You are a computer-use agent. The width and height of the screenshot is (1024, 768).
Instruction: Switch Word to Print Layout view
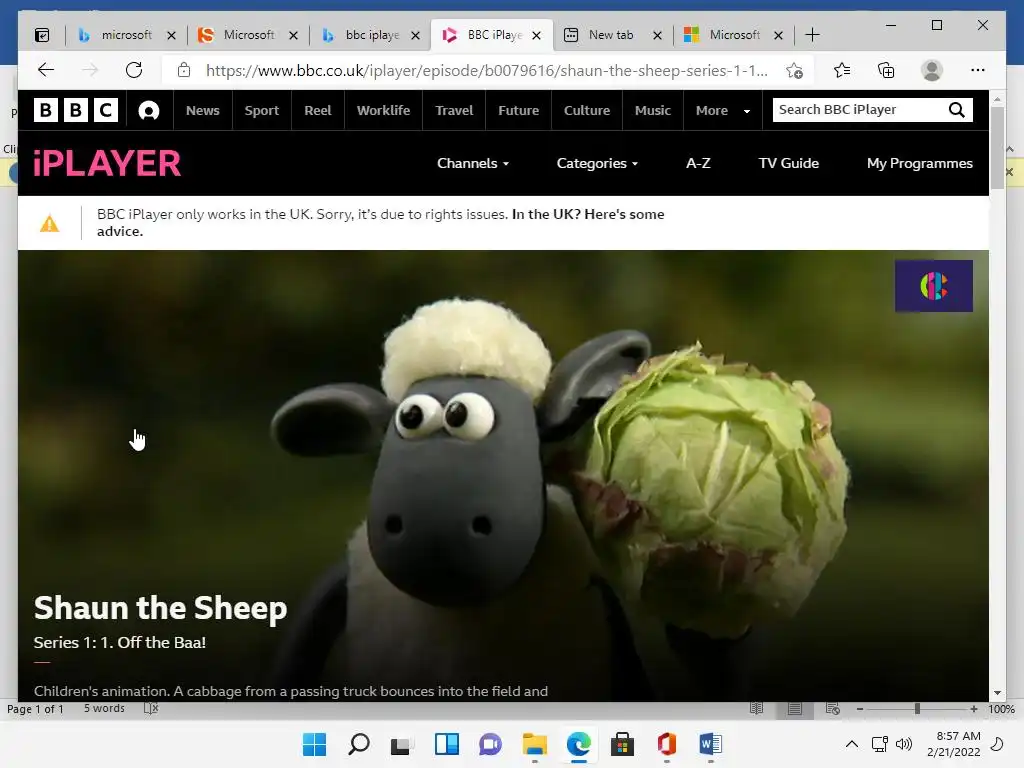tap(794, 709)
